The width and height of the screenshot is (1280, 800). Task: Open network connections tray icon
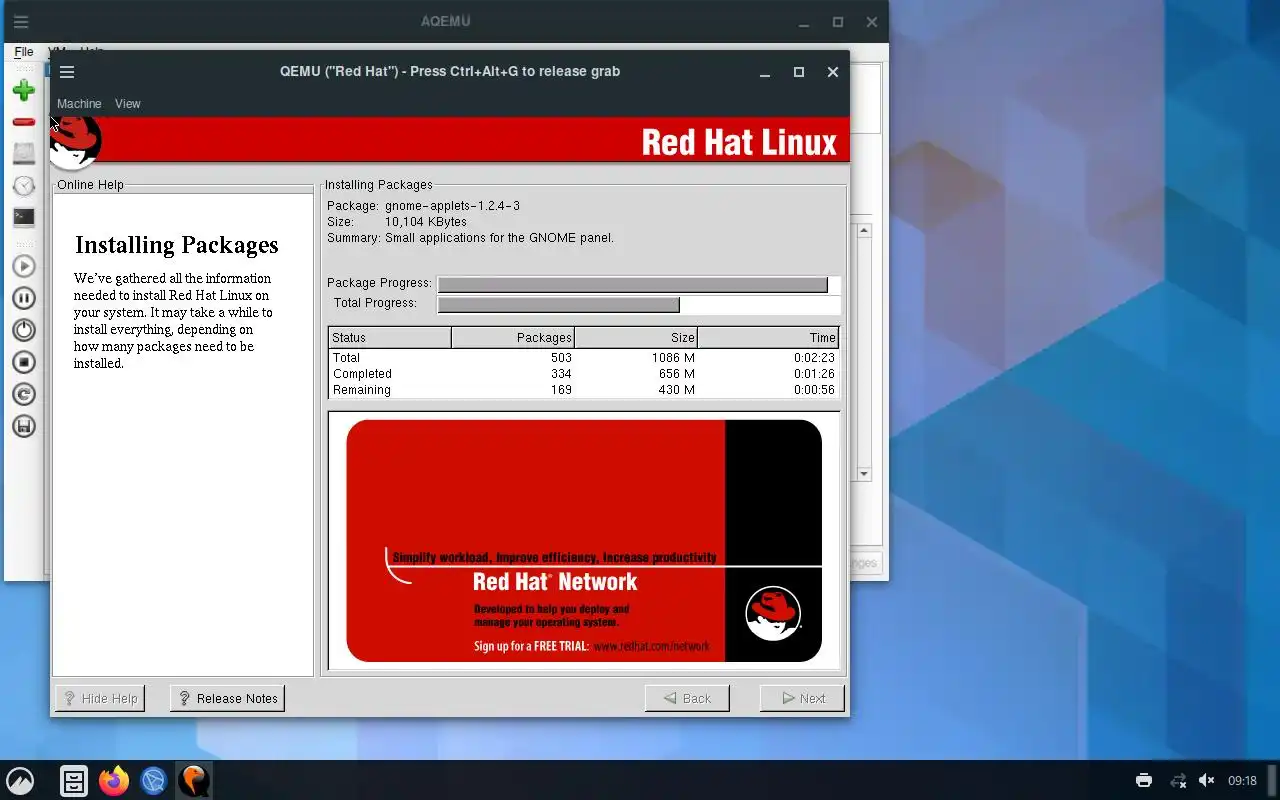point(1178,780)
